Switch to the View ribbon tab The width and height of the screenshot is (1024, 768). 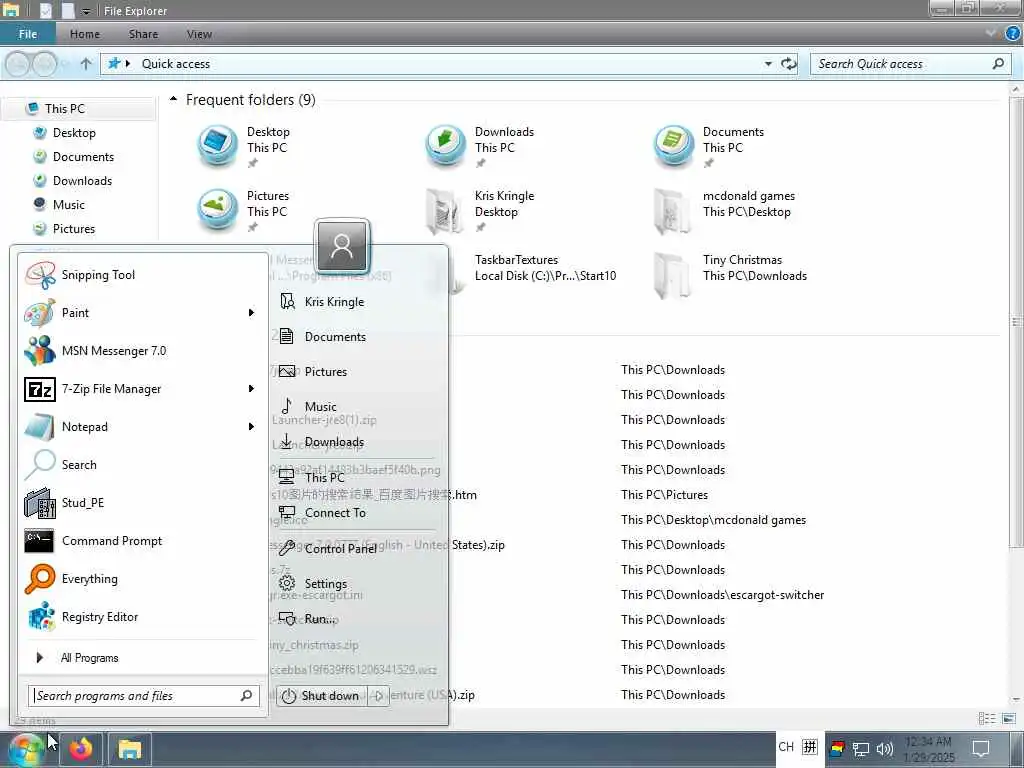pos(199,34)
